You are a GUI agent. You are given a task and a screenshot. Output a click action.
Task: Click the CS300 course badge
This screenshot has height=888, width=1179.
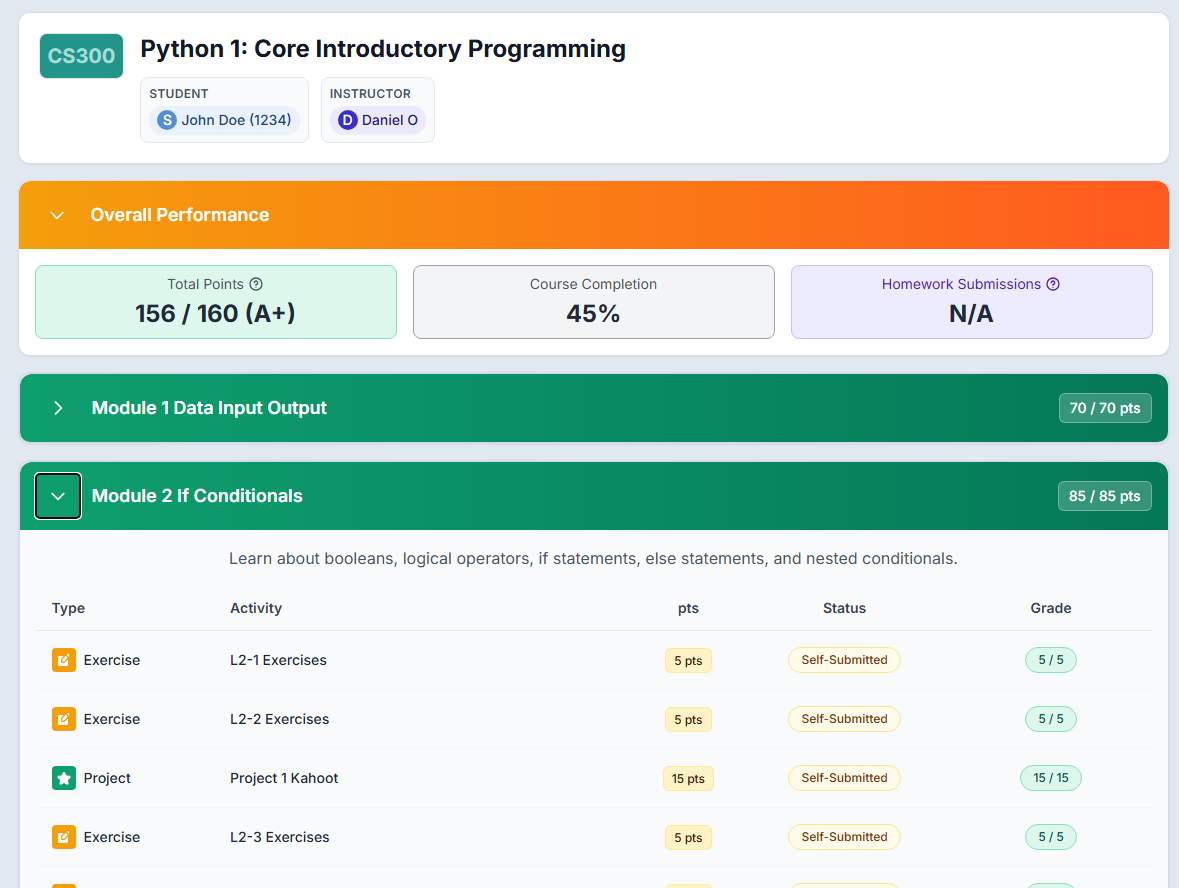click(x=81, y=56)
